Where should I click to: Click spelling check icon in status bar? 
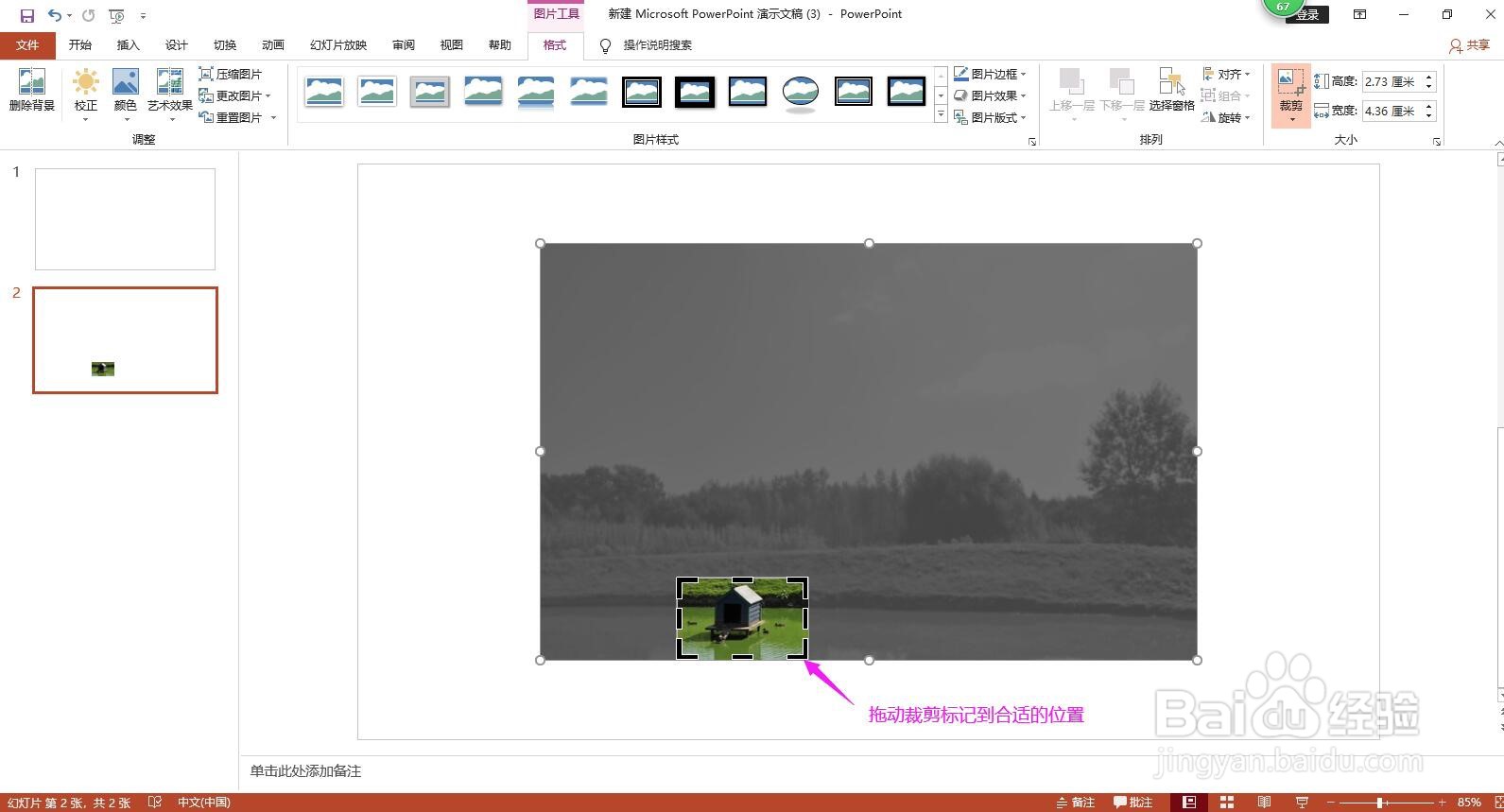point(155,803)
